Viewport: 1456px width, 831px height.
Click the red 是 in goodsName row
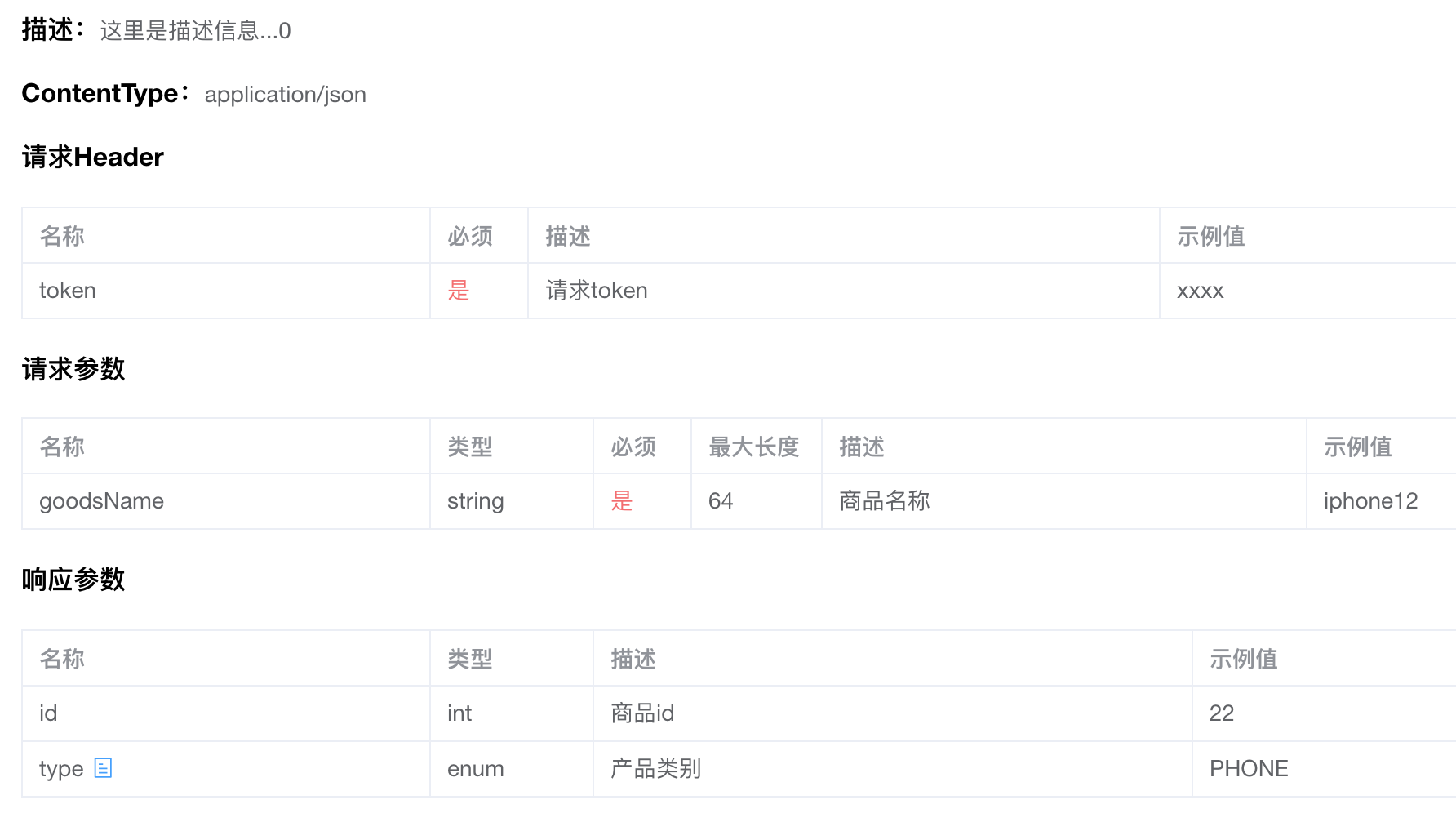622,501
